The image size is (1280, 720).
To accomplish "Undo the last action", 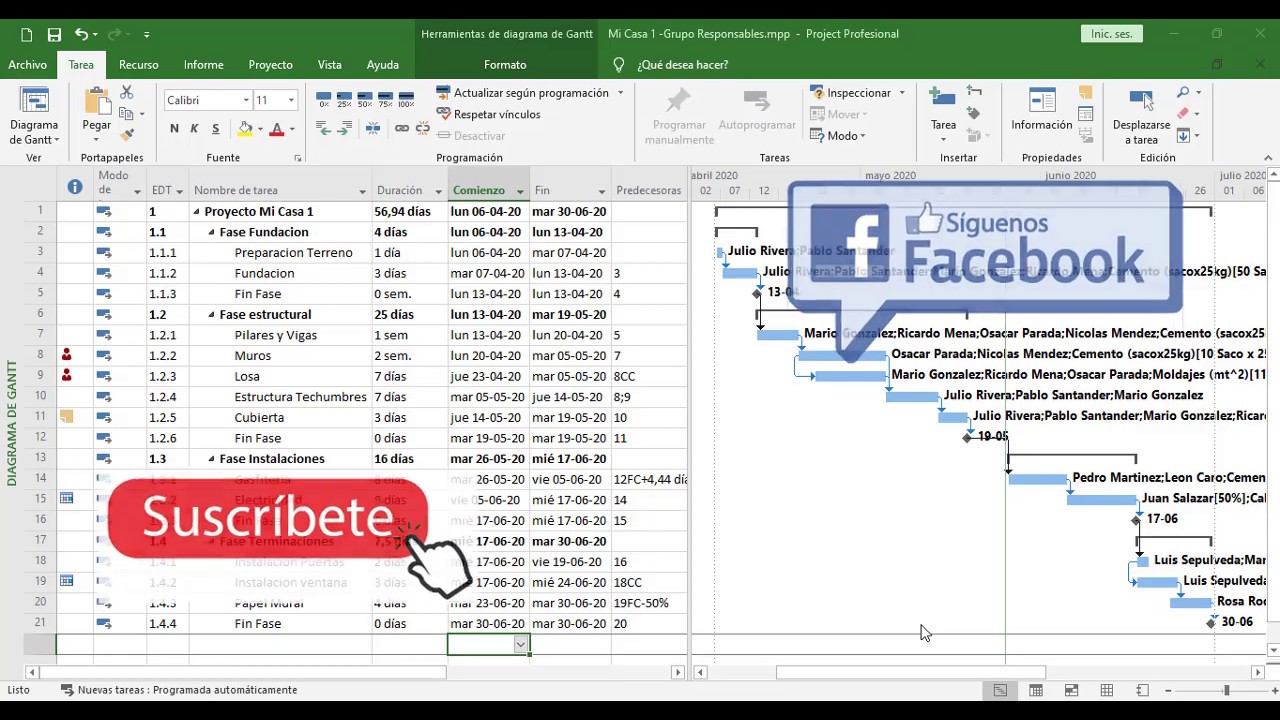I will pyautogui.click(x=81, y=34).
